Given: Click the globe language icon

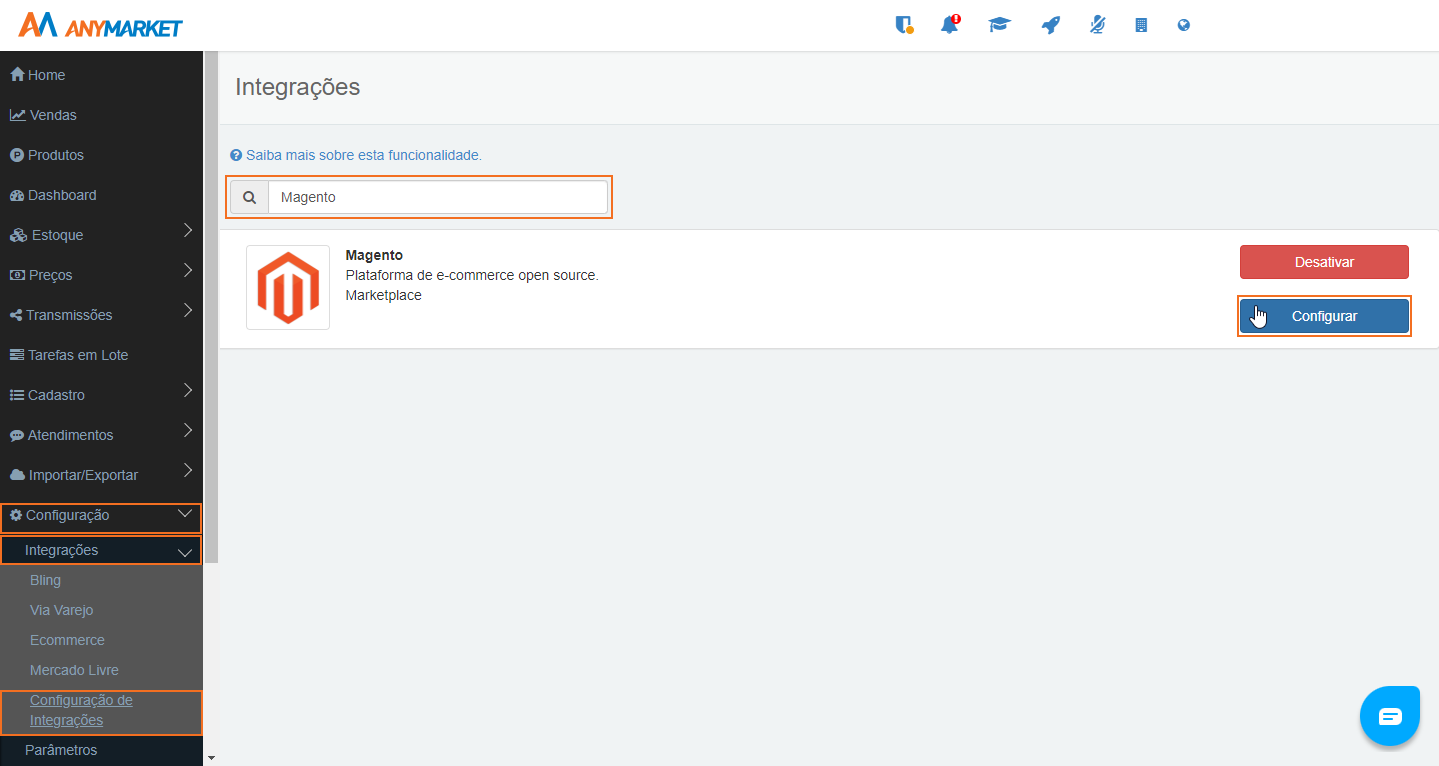Looking at the screenshot, I should tap(1184, 25).
